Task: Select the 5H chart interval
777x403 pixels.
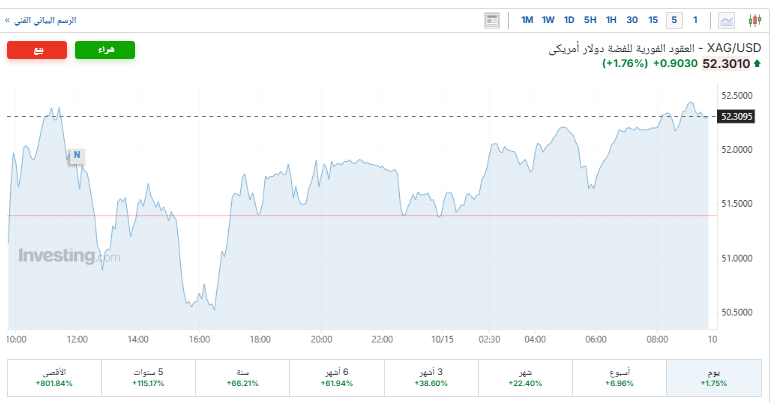Action: tap(590, 20)
